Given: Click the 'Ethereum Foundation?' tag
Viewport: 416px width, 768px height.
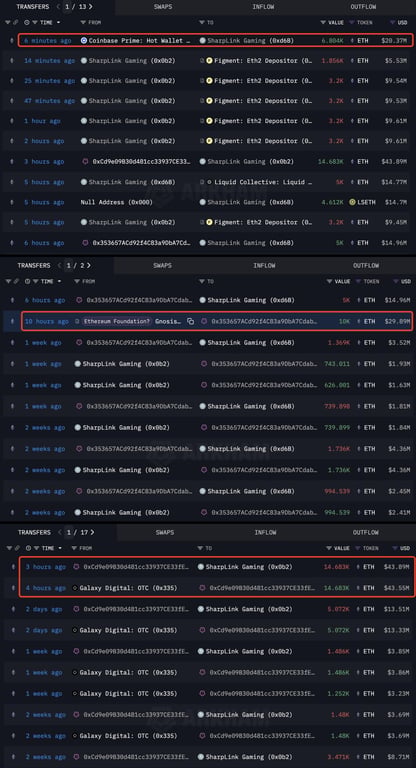Looking at the screenshot, I should point(117,322).
